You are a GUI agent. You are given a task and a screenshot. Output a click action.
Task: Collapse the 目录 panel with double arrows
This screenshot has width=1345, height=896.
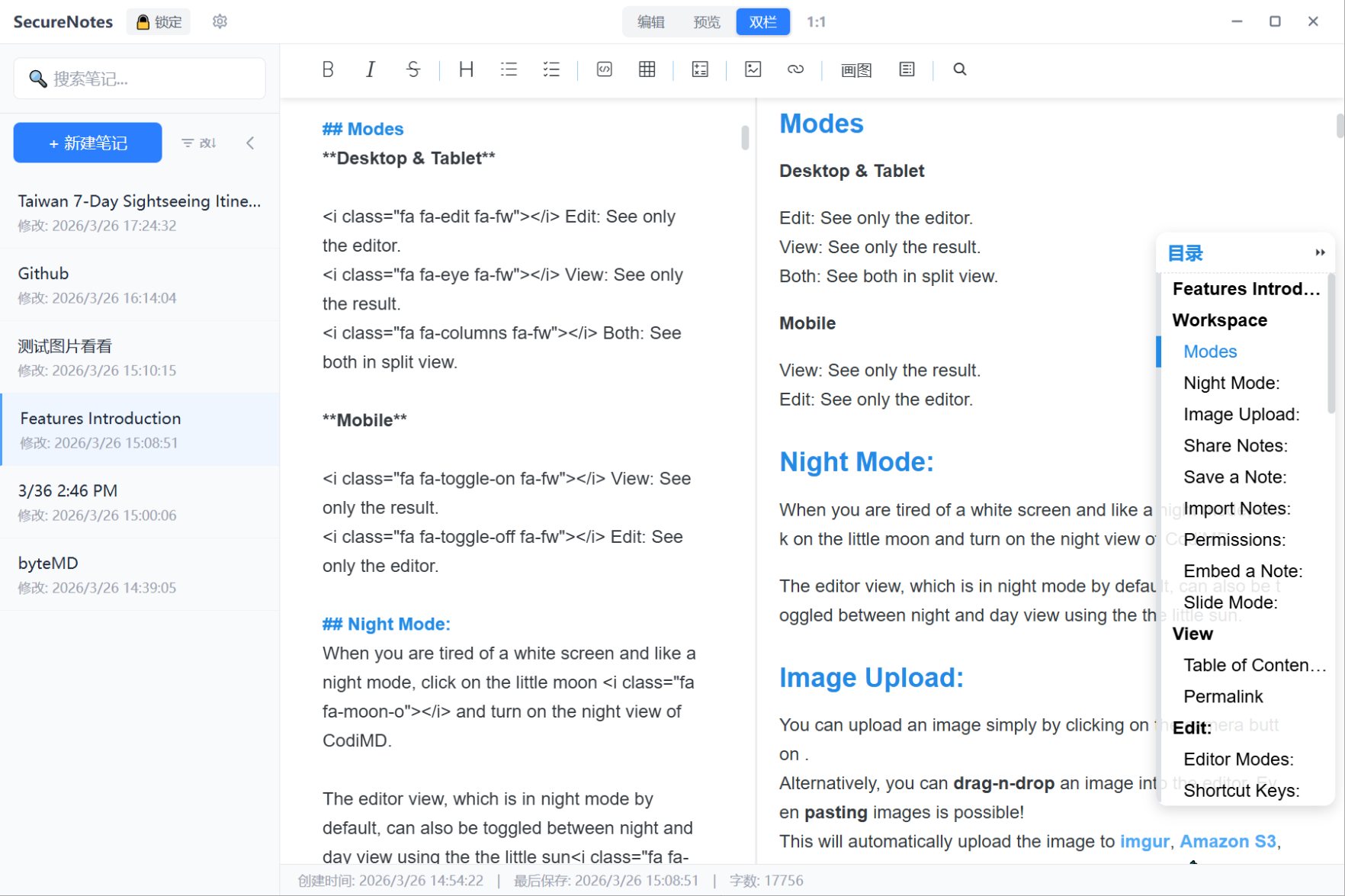click(x=1320, y=252)
